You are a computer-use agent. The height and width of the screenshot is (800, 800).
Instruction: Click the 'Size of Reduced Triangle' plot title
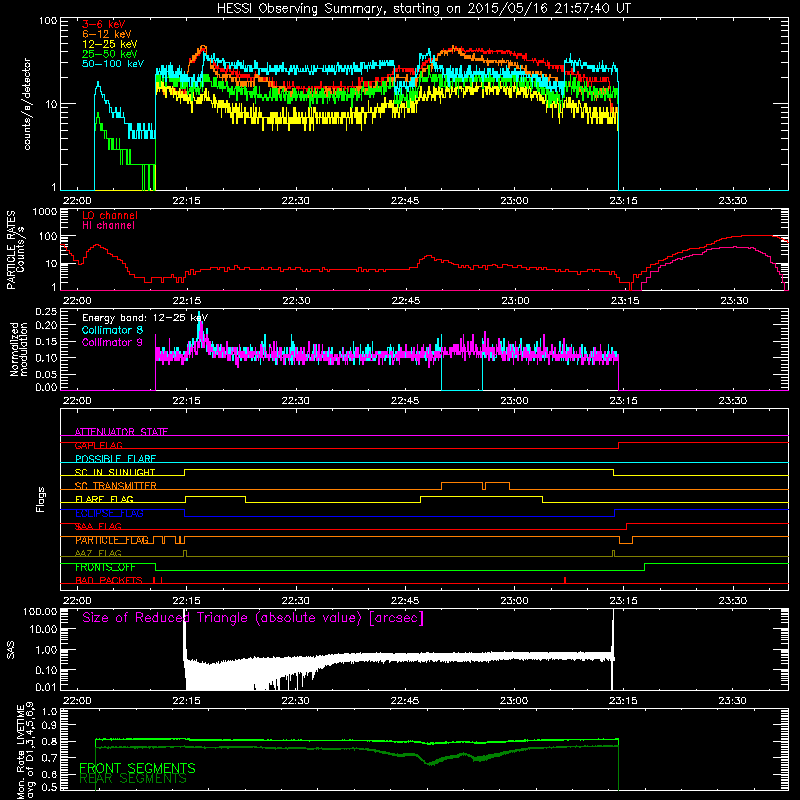[x=253, y=618]
